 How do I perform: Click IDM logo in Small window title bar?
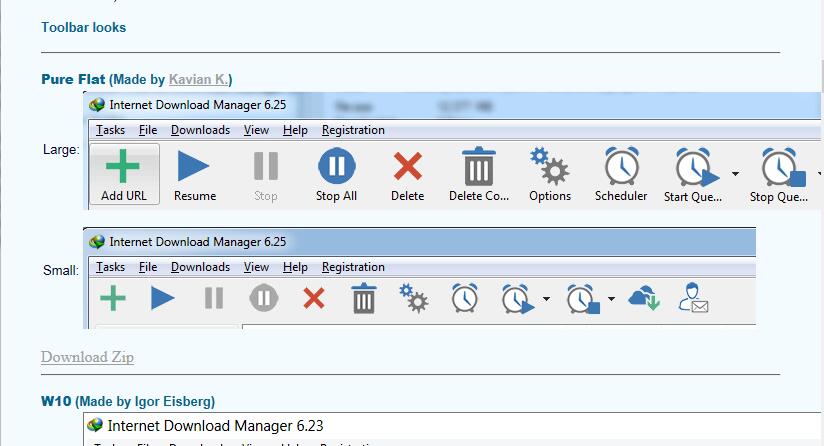click(x=97, y=242)
